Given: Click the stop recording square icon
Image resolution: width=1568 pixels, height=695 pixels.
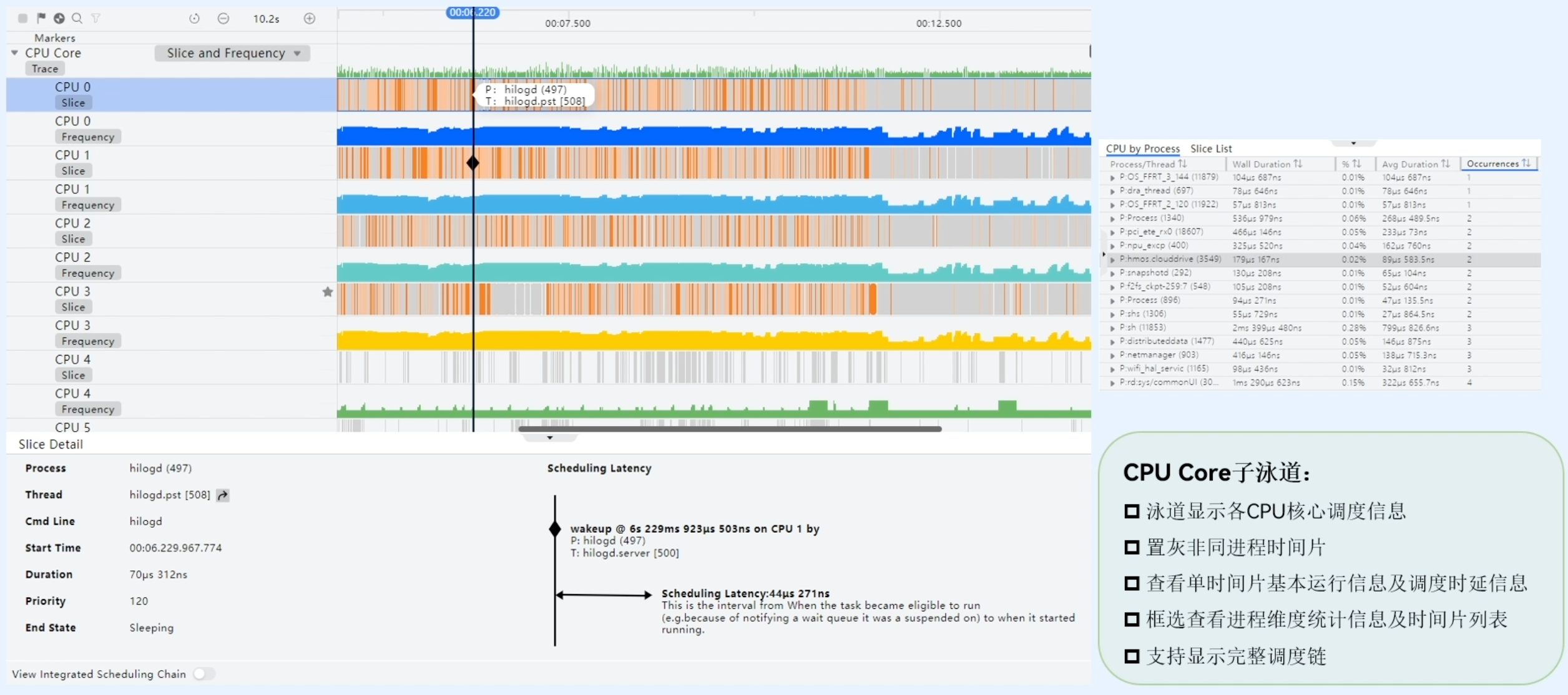Looking at the screenshot, I should pyautogui.click(x=22, y=18).
